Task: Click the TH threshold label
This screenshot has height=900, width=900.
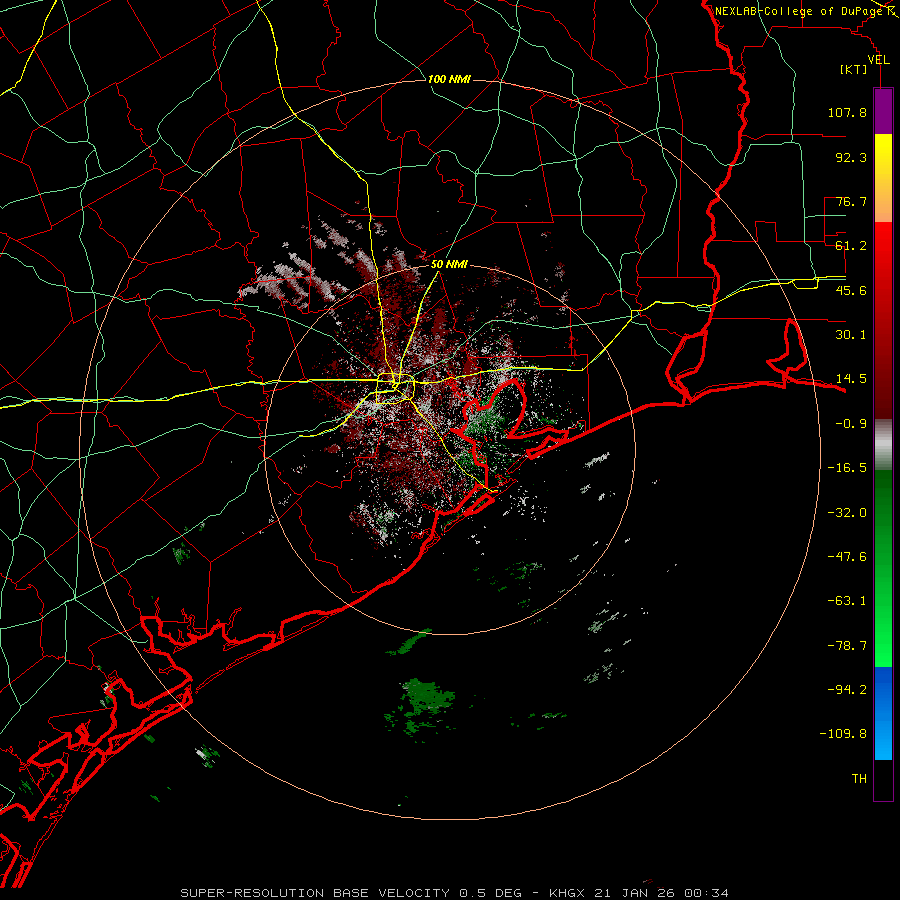Action: tap(859, 779)
